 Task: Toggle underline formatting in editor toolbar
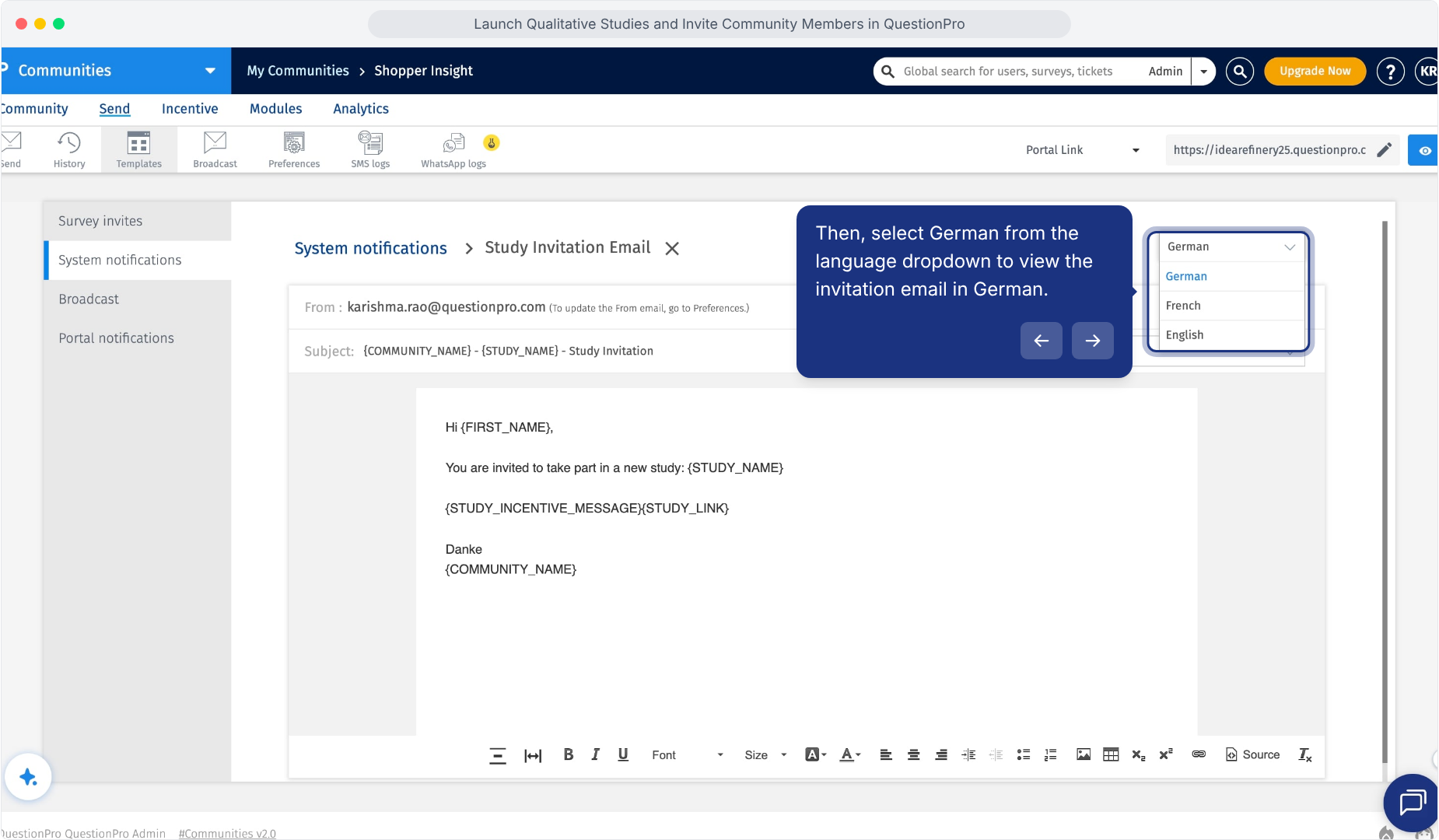(623, 754)
